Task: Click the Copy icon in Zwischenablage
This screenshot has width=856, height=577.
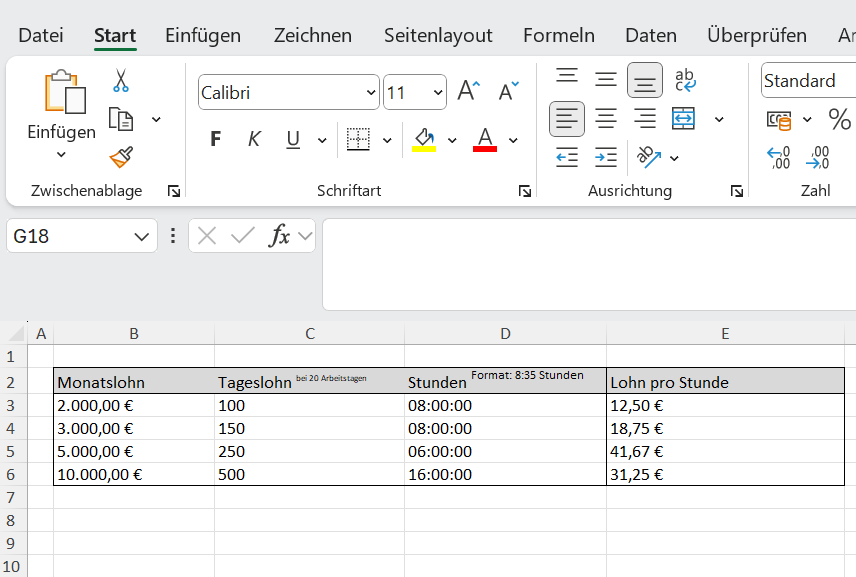Action: click(121, 119)
